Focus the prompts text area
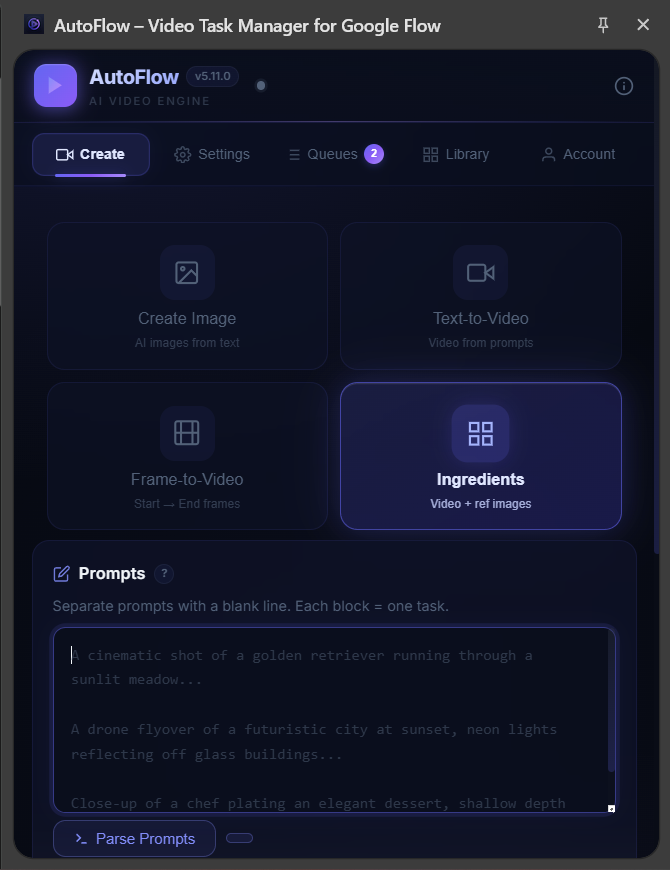 pos(334,720)
